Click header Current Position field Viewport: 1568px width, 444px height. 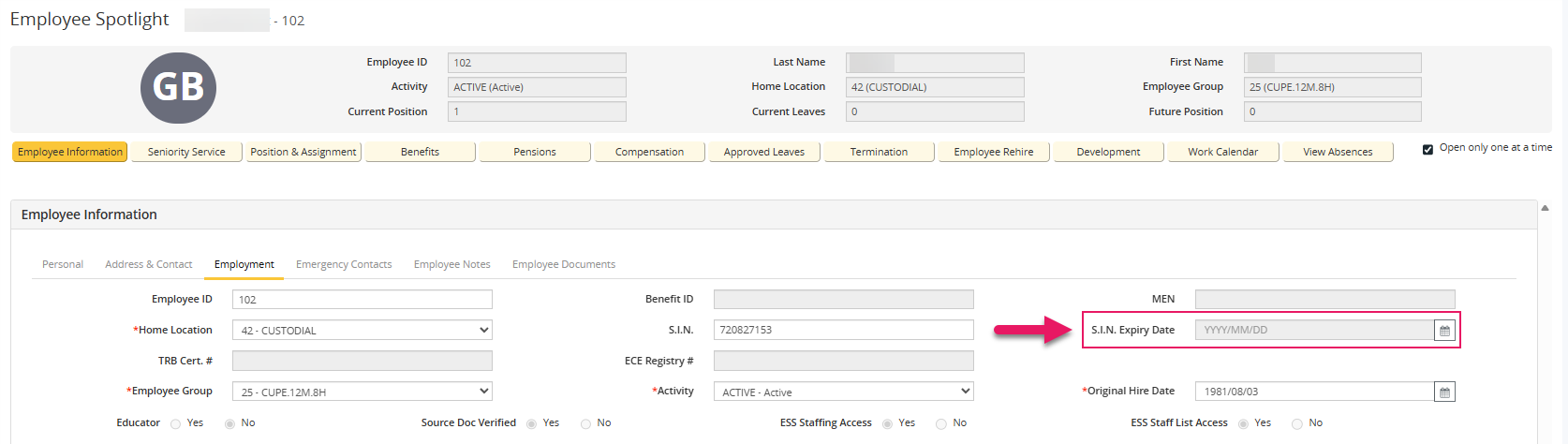pos(537,111)
